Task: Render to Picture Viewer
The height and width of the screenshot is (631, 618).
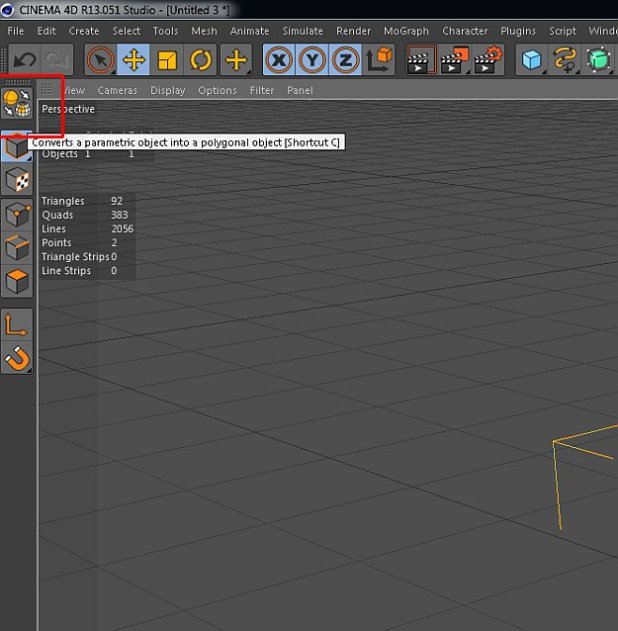Action: (x=454, y=60)
